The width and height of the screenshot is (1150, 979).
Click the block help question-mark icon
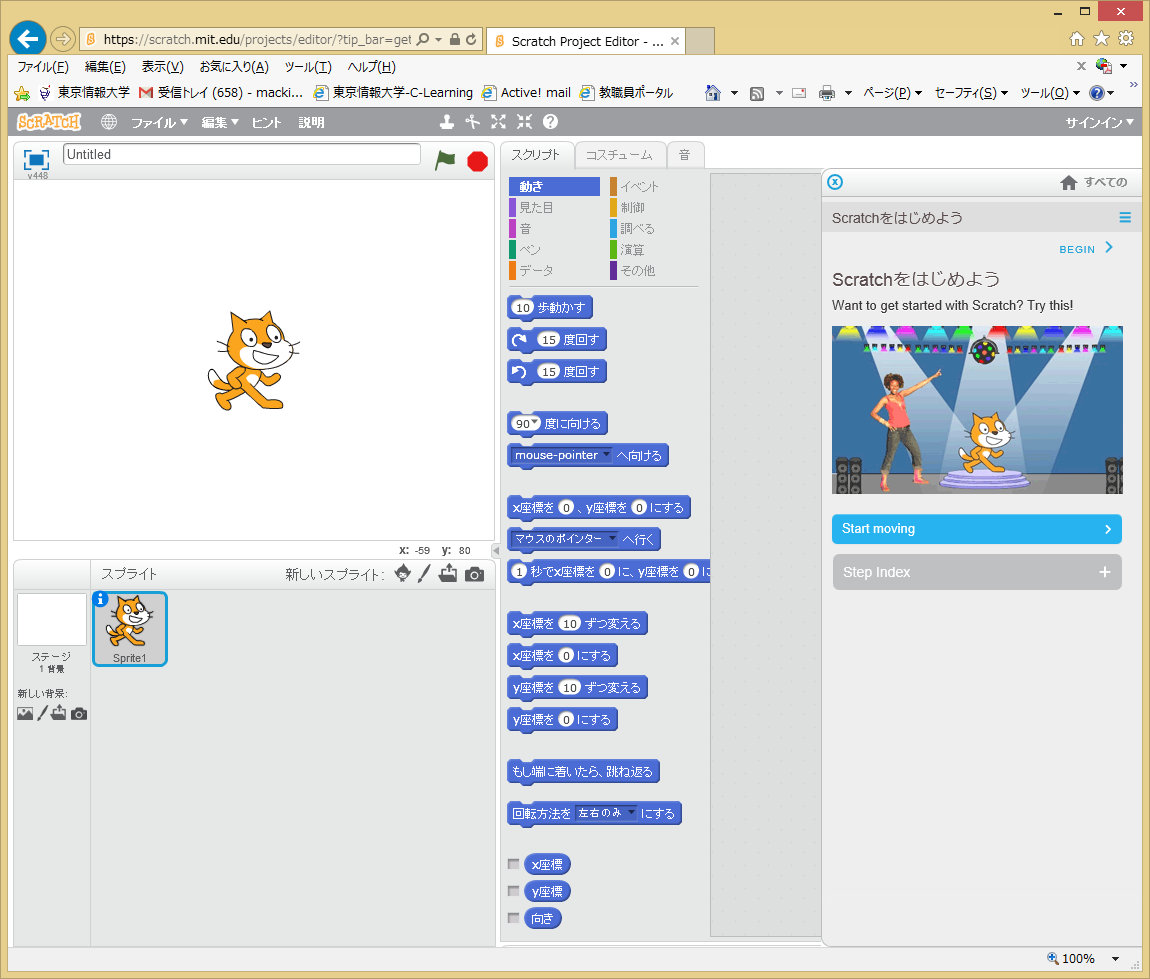click(550, 122)
